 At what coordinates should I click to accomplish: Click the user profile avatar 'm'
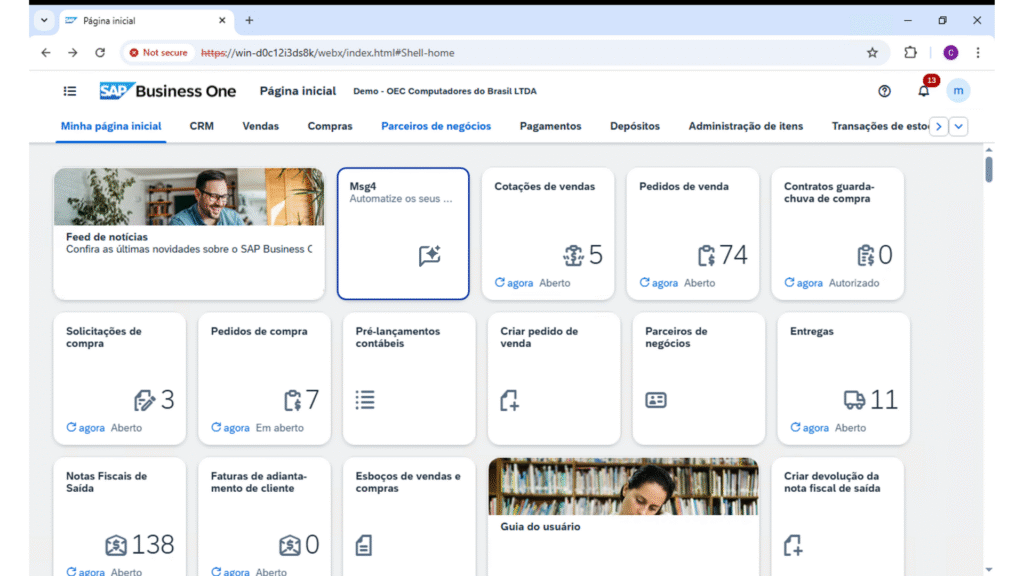coord(958,91)
